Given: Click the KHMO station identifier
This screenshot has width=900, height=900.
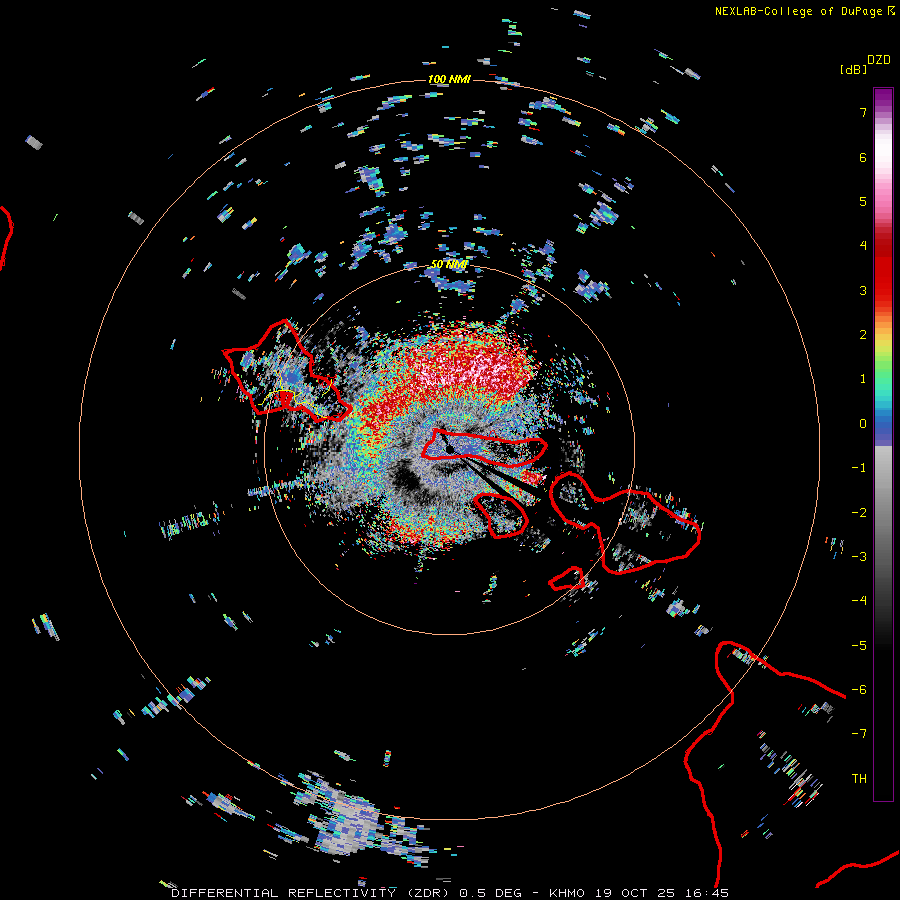Looking at the screenshot, I should click(x=567, y=893).
